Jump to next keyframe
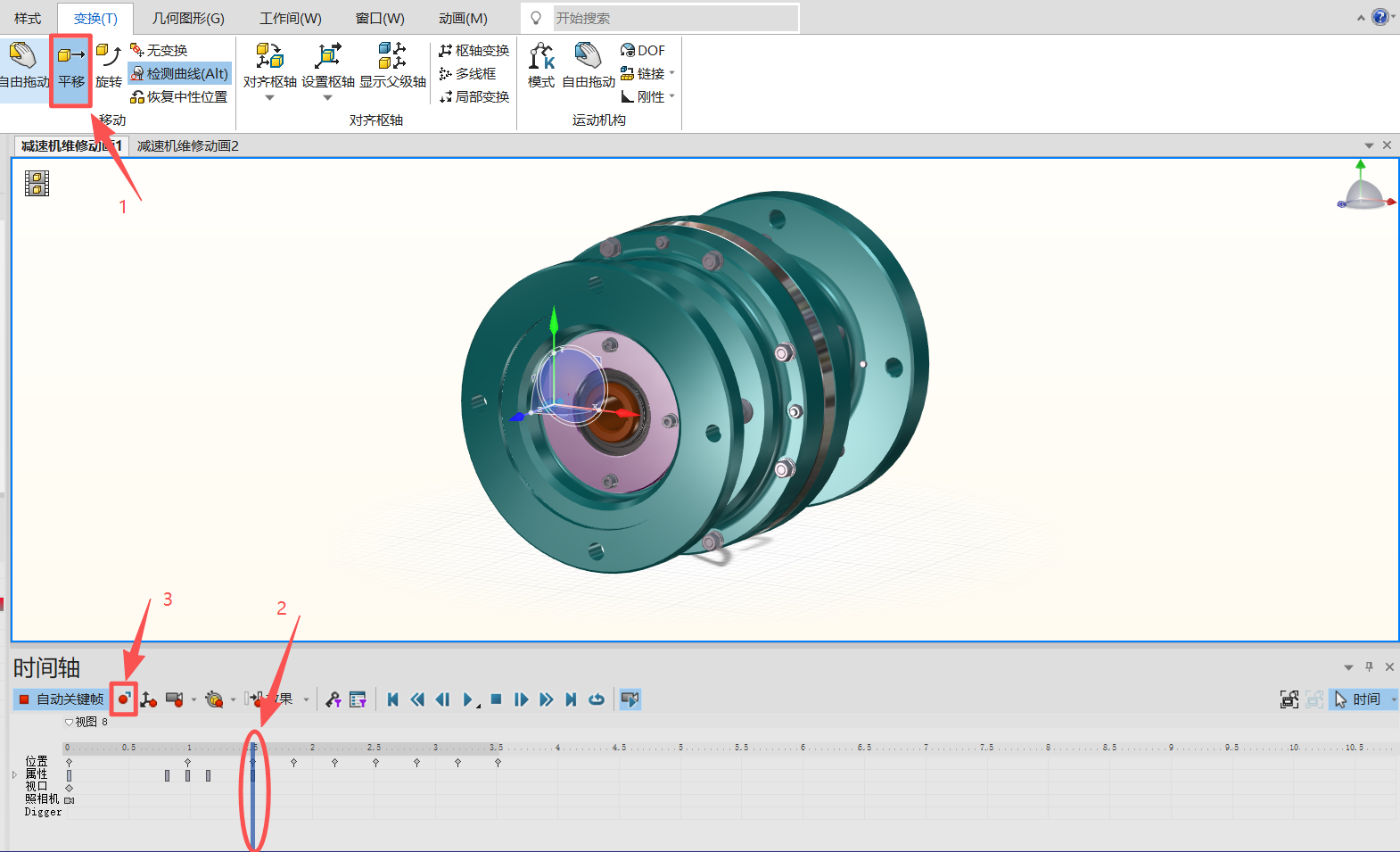 547,699
